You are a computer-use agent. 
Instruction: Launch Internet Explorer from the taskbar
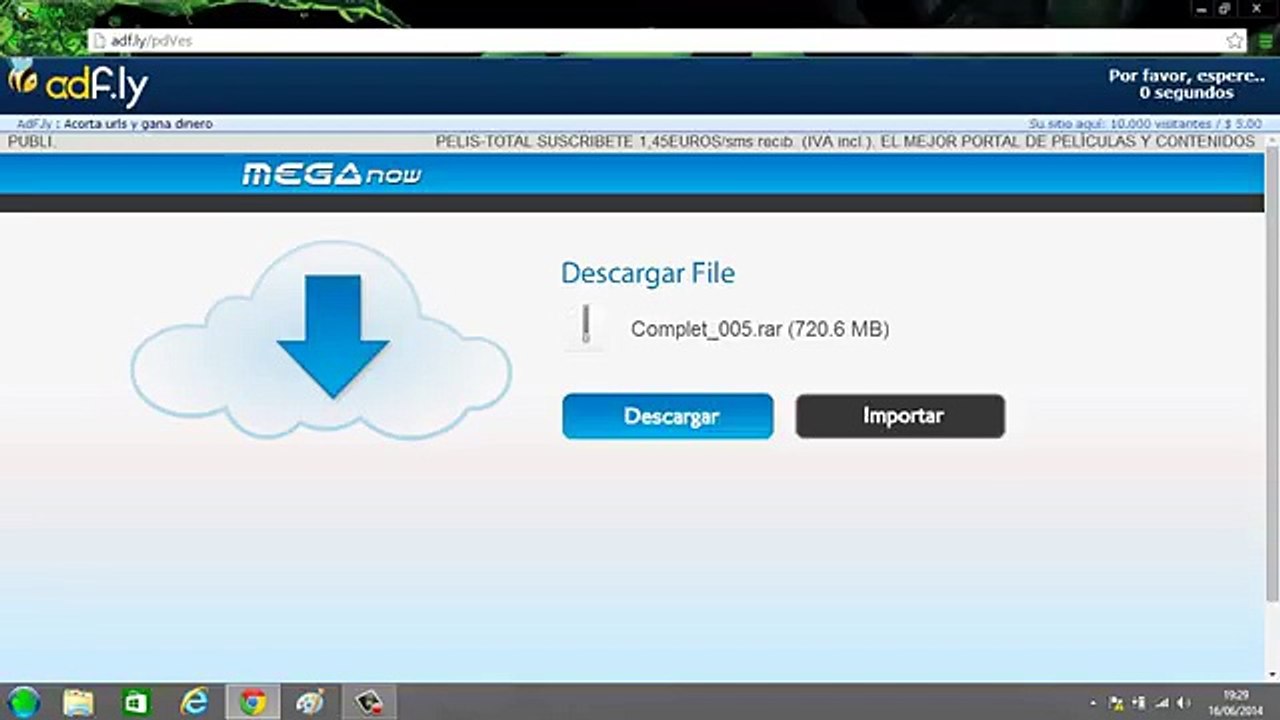[x=194, y=702]
